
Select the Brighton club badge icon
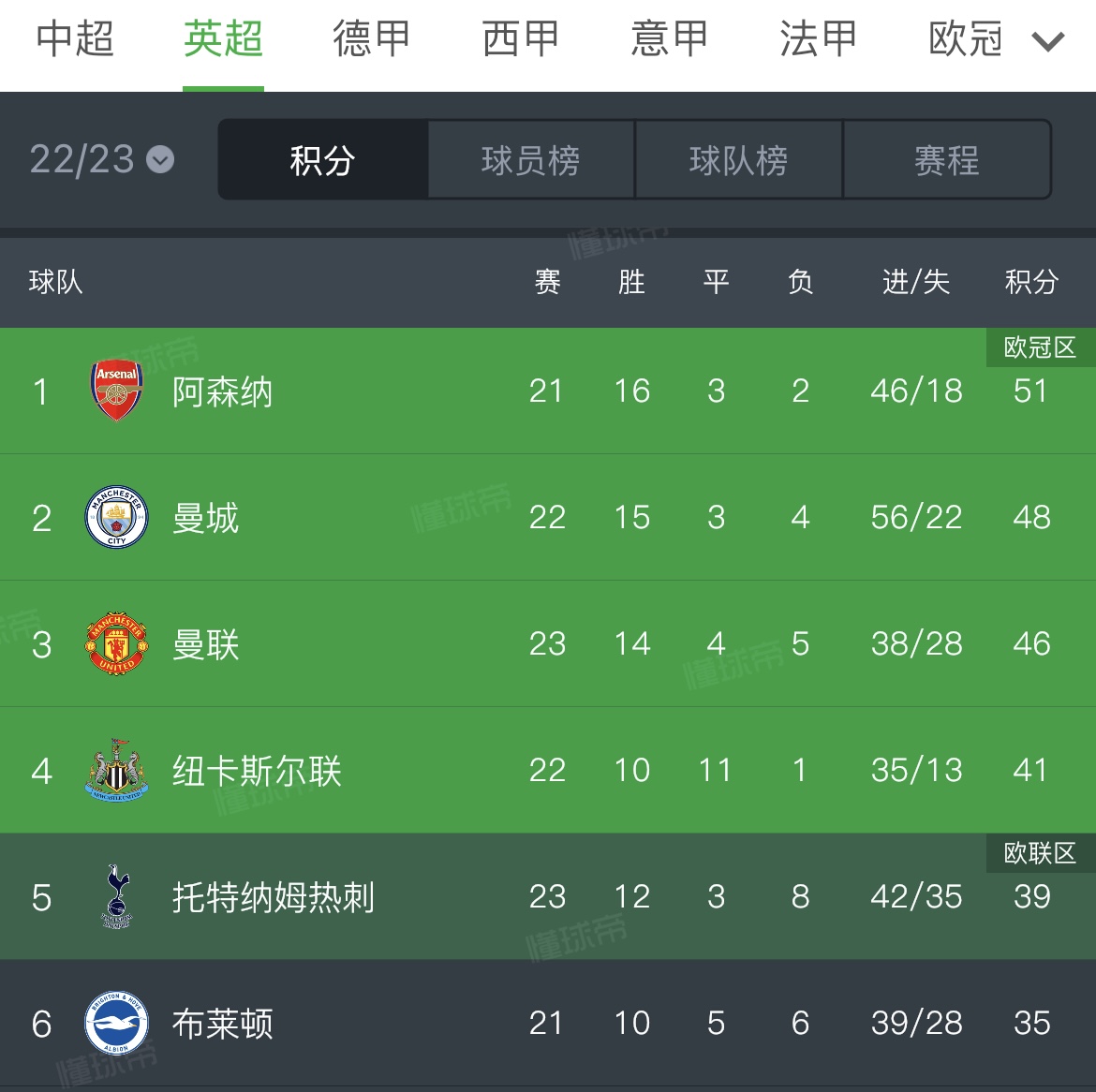click(115, 1024)
